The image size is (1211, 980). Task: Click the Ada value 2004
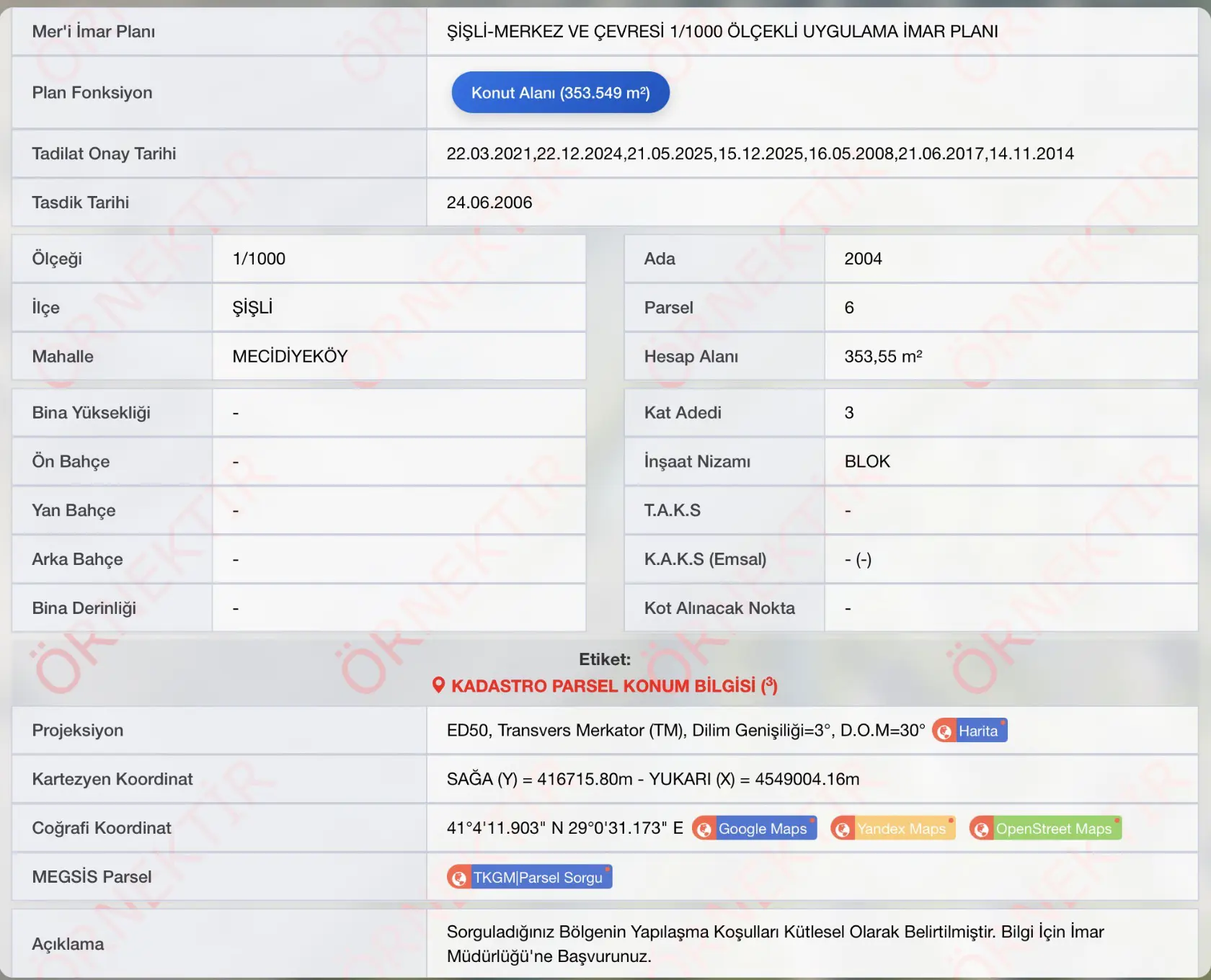tap(864, 259)
